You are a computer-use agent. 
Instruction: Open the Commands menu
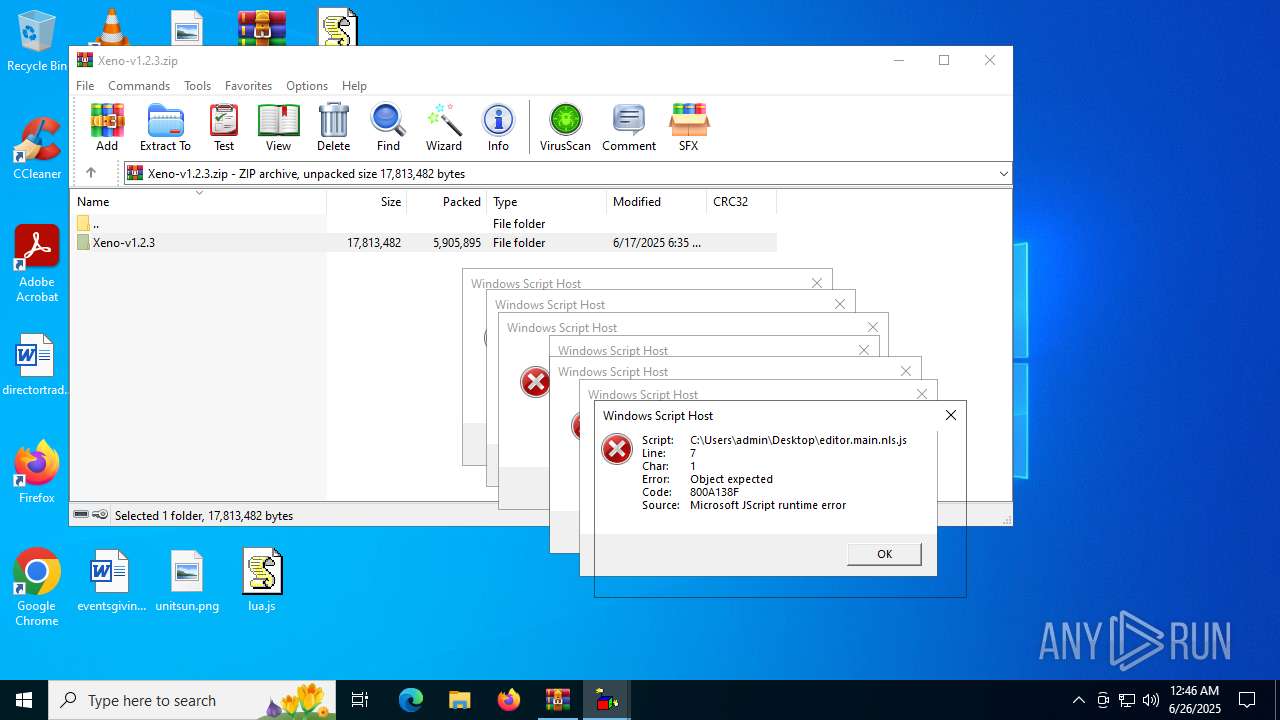[139, 86]
